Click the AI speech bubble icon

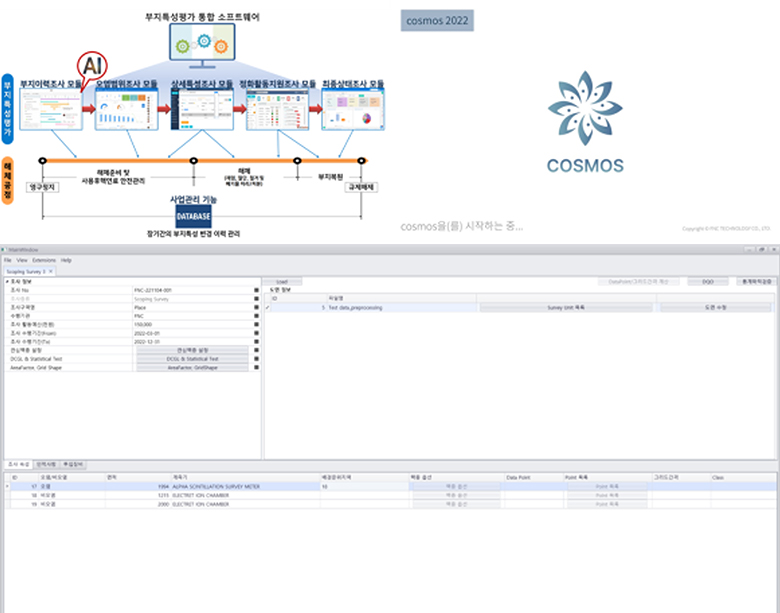click(92, 67)
